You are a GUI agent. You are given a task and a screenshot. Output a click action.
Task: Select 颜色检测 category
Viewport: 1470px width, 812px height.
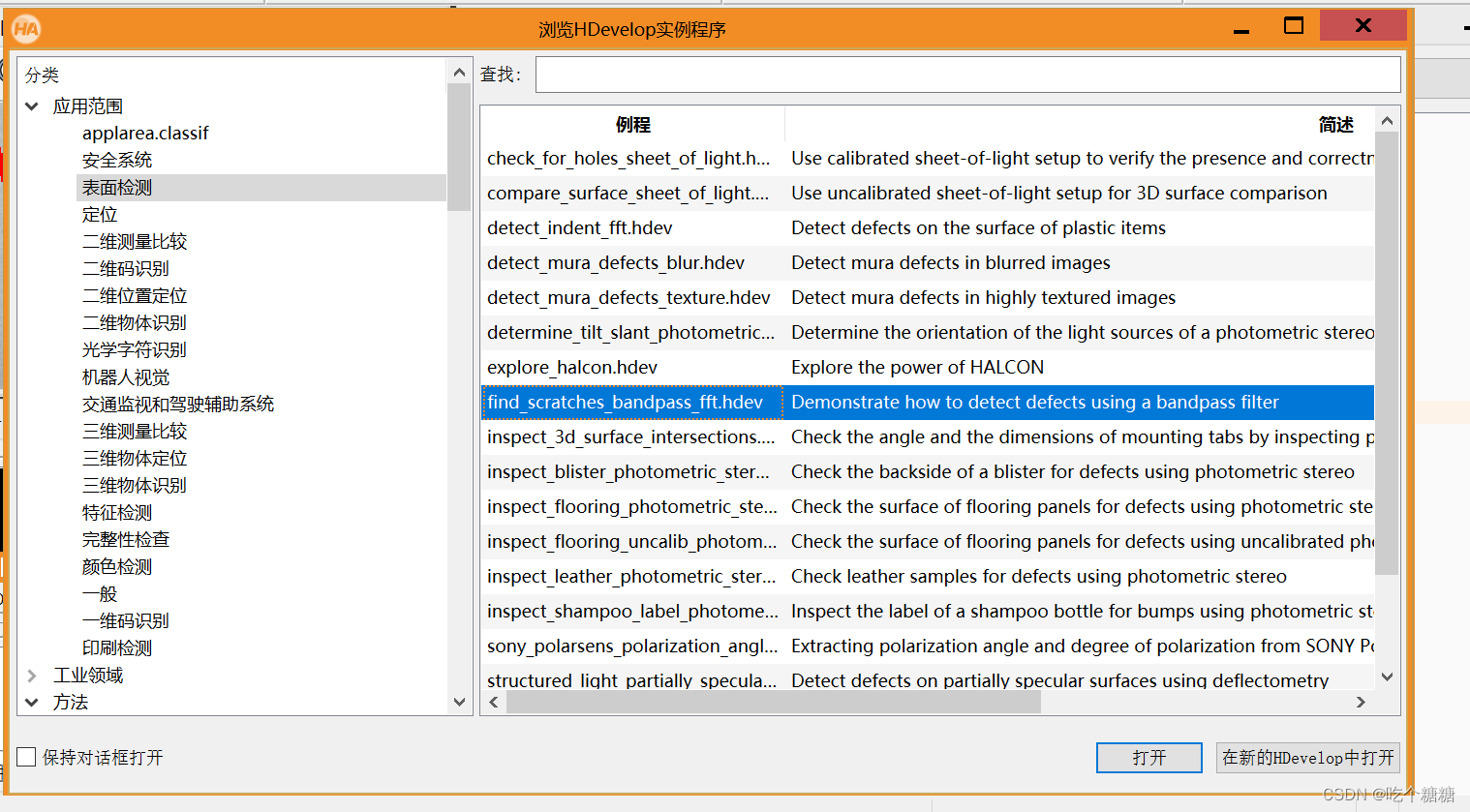click(117, 567)
